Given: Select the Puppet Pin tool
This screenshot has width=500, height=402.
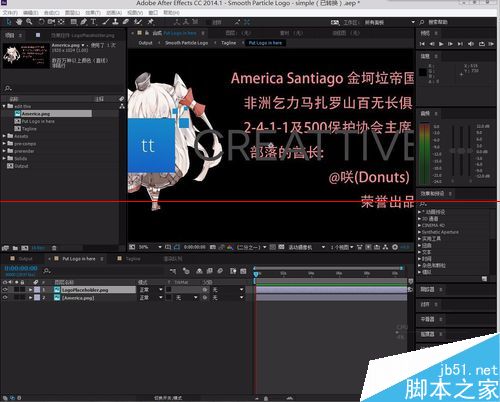Looking at the screenshot, I should (151, 22).
